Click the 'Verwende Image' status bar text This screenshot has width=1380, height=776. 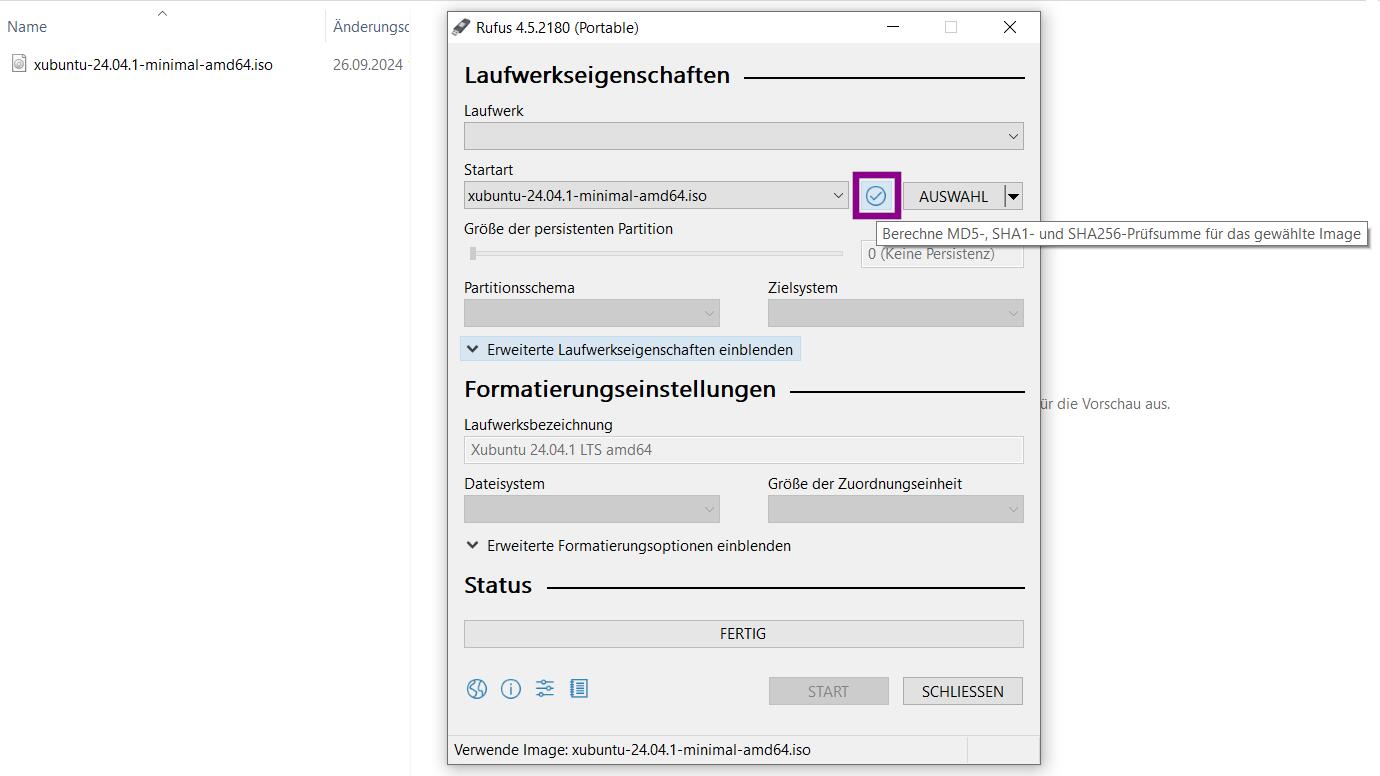pos(632,750)
